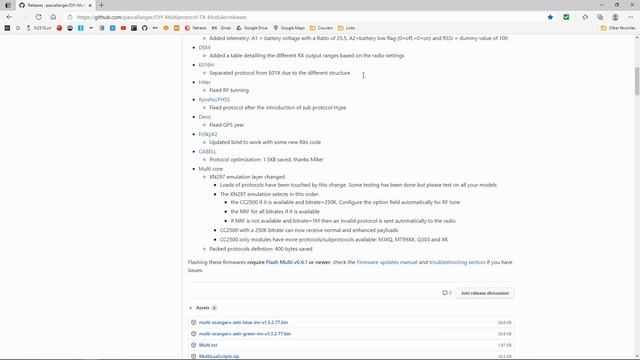Open the Collections icon in toolbar

coord(600,17)
